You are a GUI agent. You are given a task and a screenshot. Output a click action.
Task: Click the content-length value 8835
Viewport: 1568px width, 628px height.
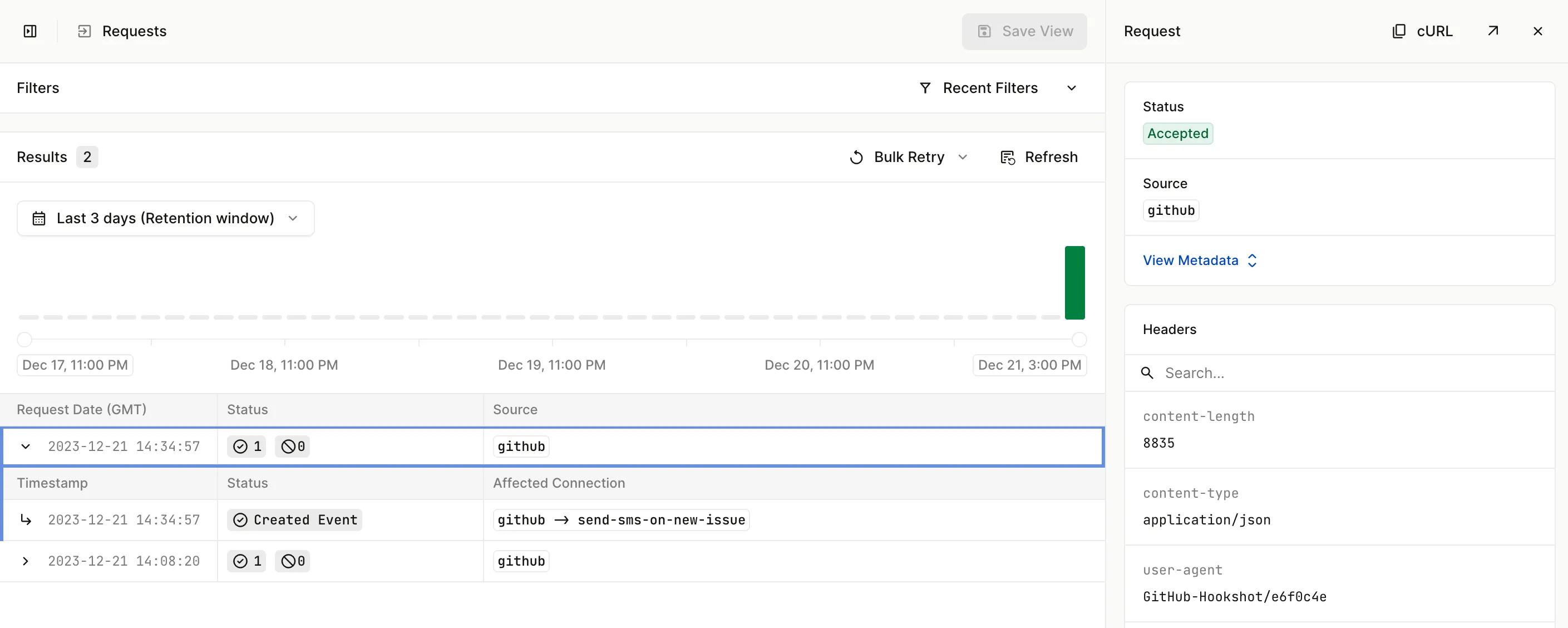[1158, 443]
